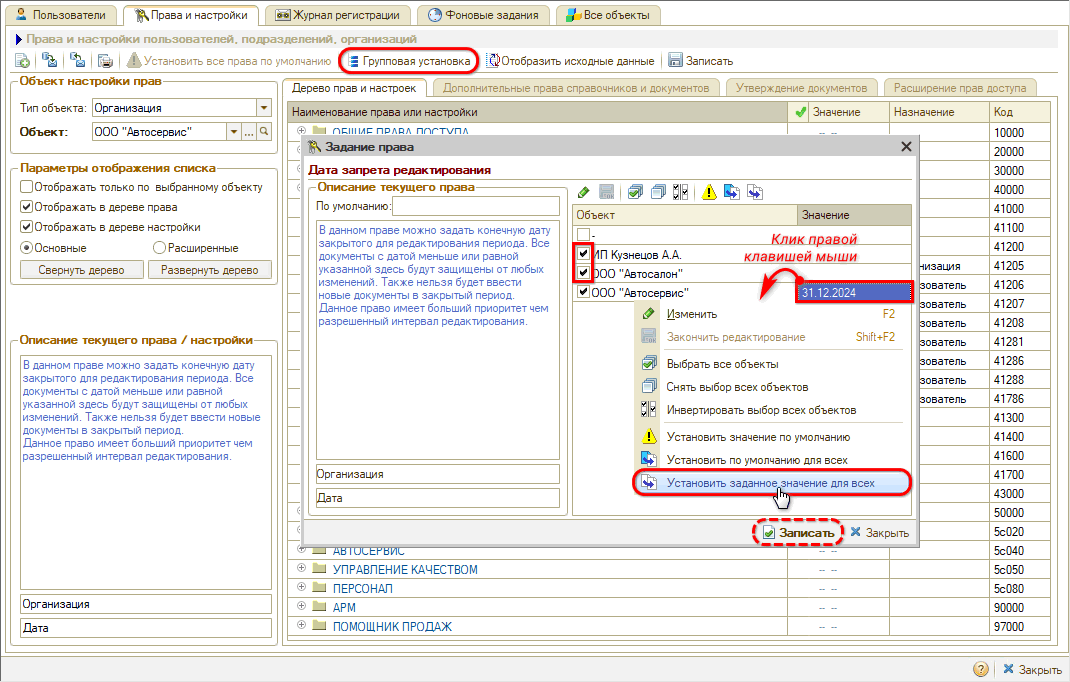Image resolution: width=1070 pixels, height=682 pixels.
Task: Toggle the ООО "Автосалон" checkbox
Action: tap(583, 273)
